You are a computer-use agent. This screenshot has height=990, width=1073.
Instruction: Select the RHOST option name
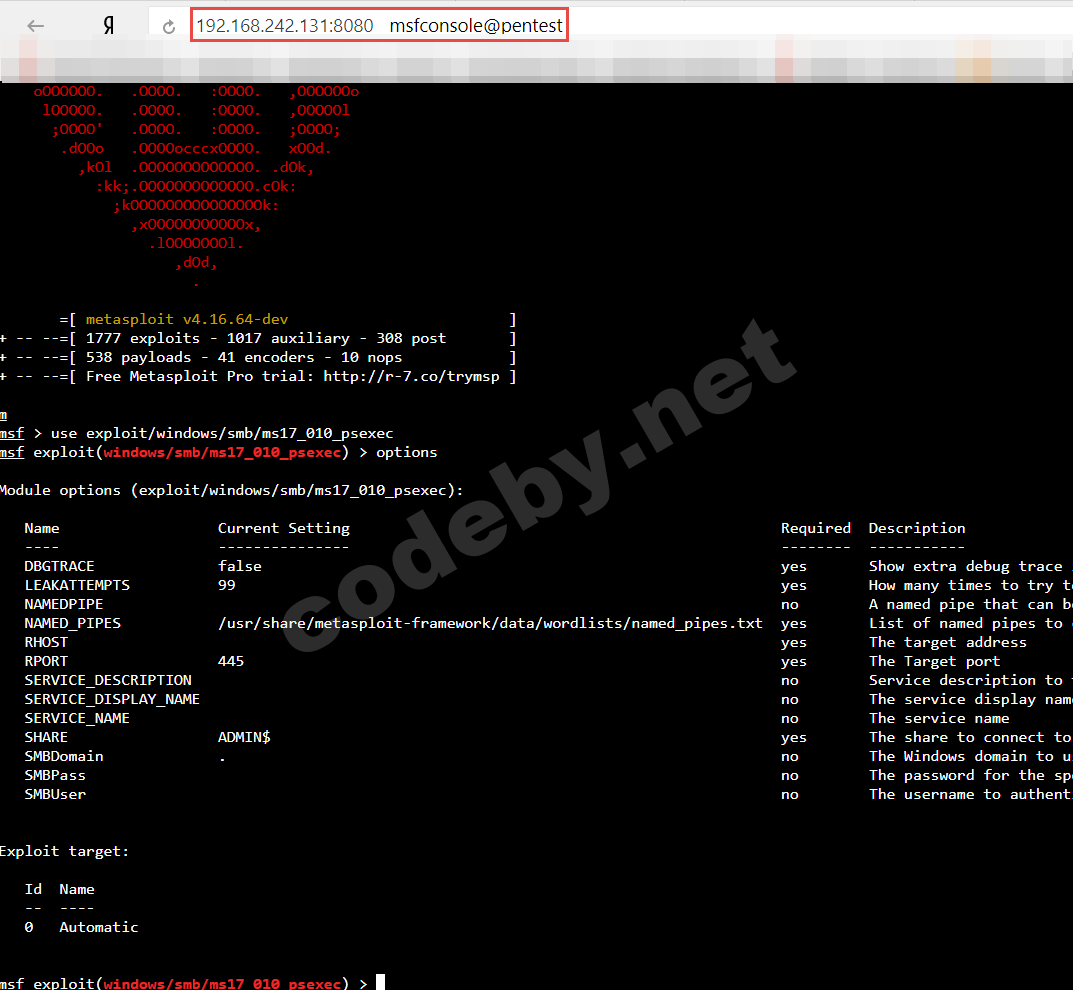click(46, 642)
